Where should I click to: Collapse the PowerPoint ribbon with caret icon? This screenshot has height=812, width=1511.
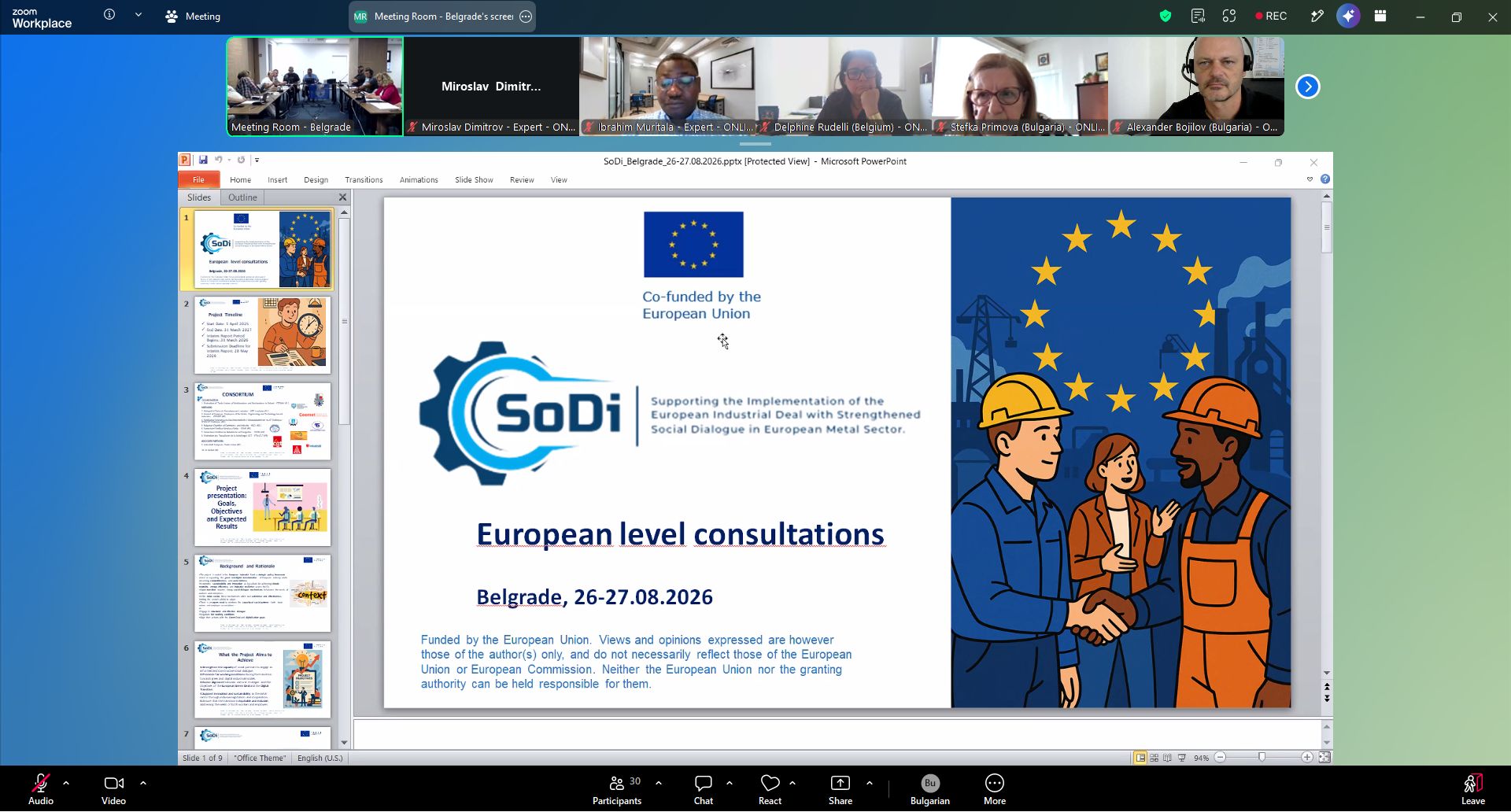[1310, 179]
